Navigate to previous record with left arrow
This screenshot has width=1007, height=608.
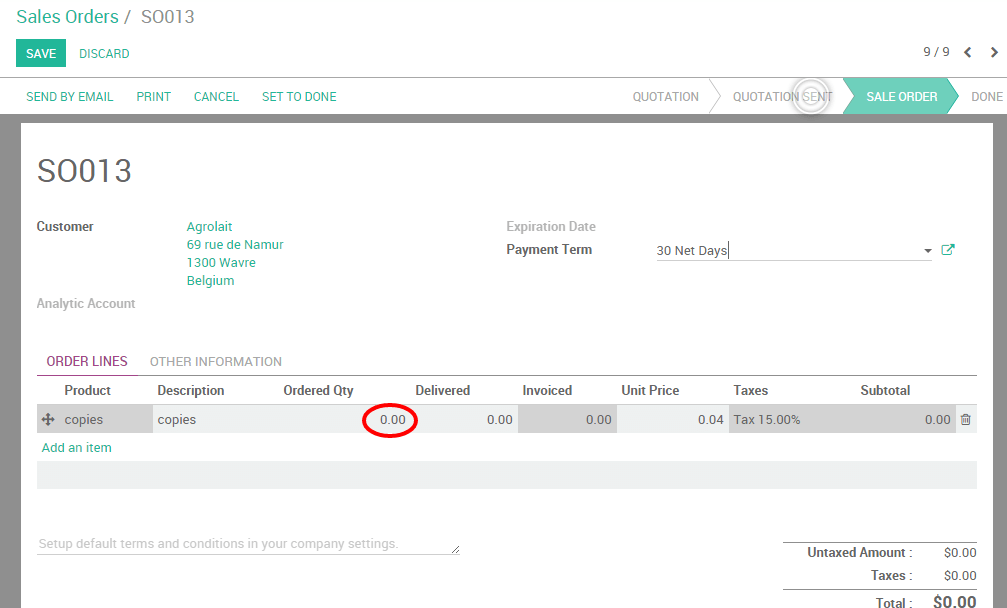967,52
